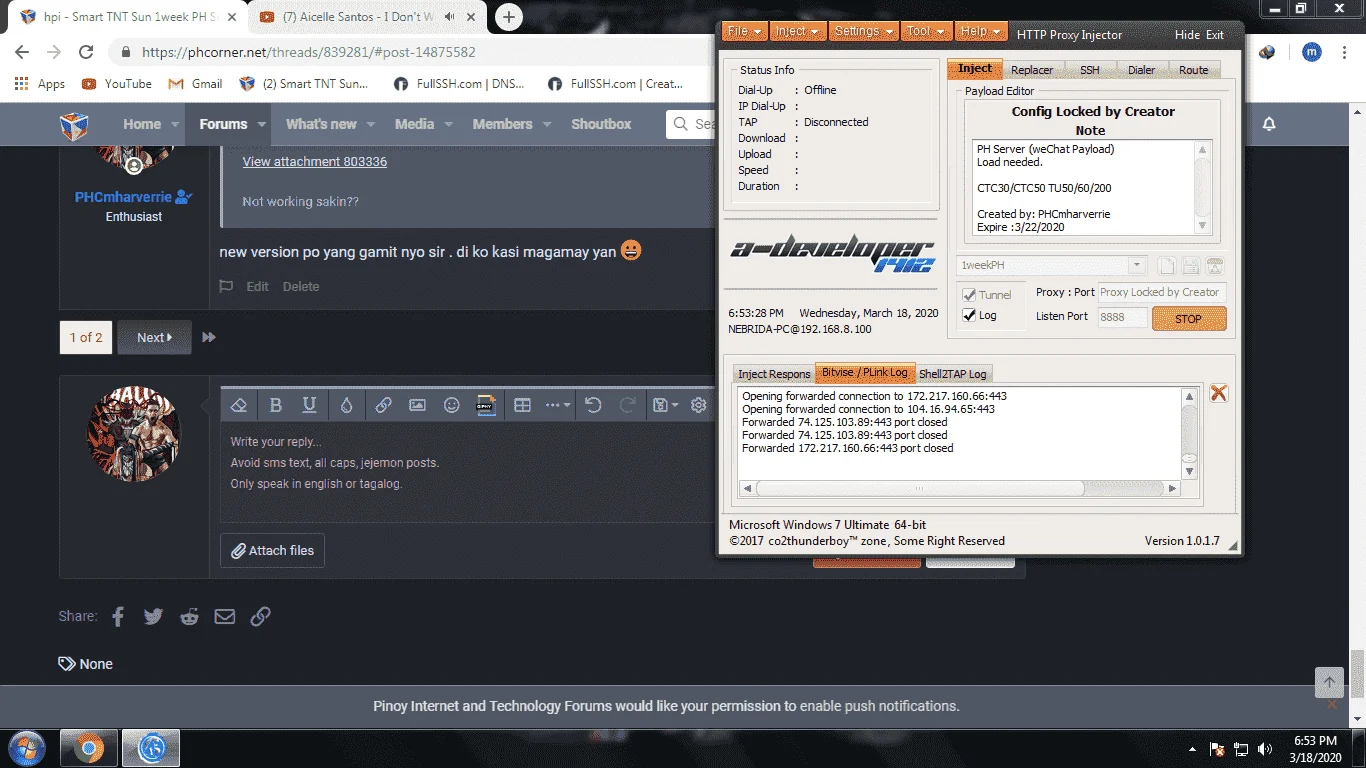Screen dimensions: 1366x768
Task: Open the Settings menu in Proxy Injector
Action: point(864,31)
